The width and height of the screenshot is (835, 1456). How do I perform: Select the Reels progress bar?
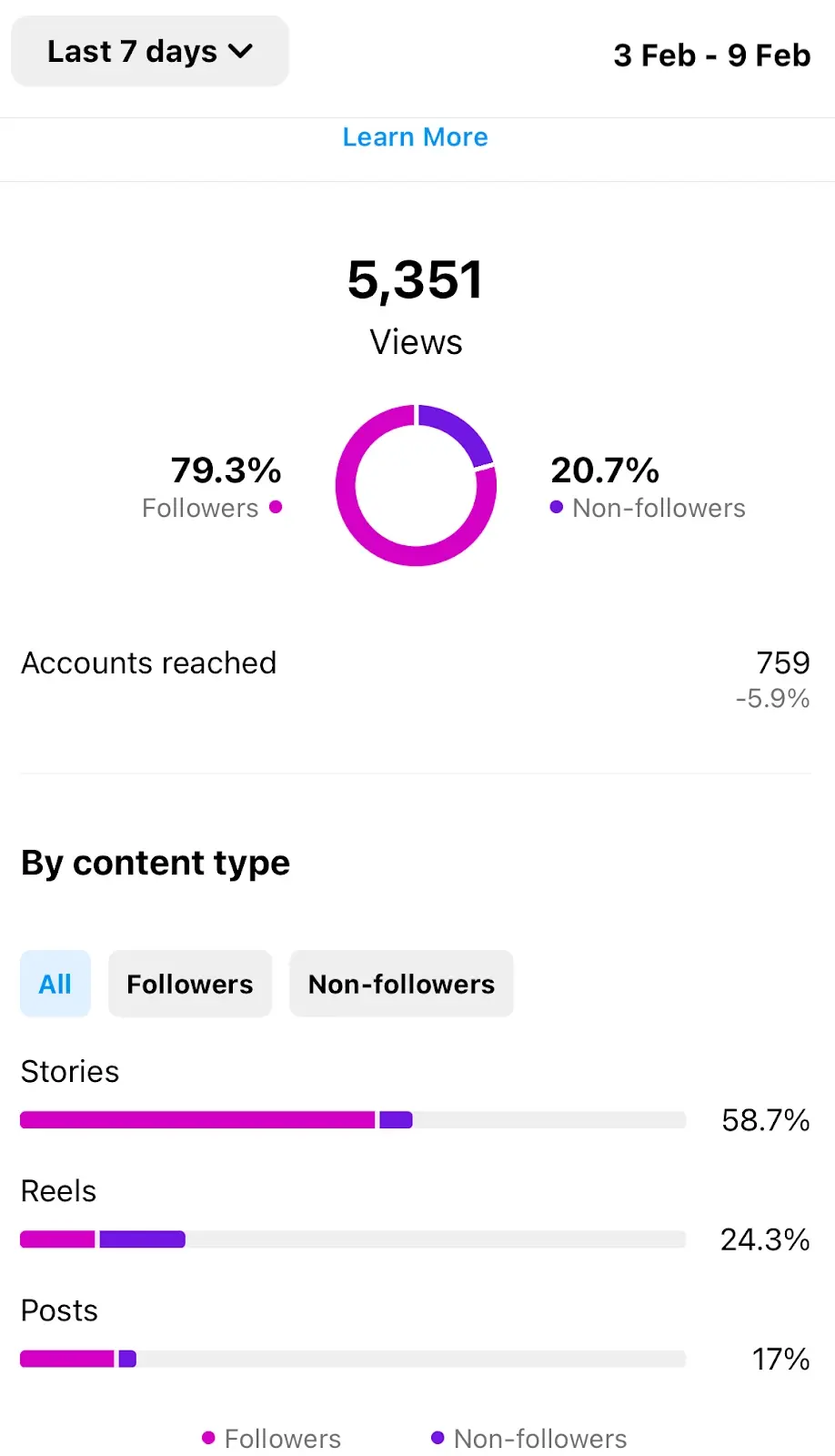[353, 1239]
